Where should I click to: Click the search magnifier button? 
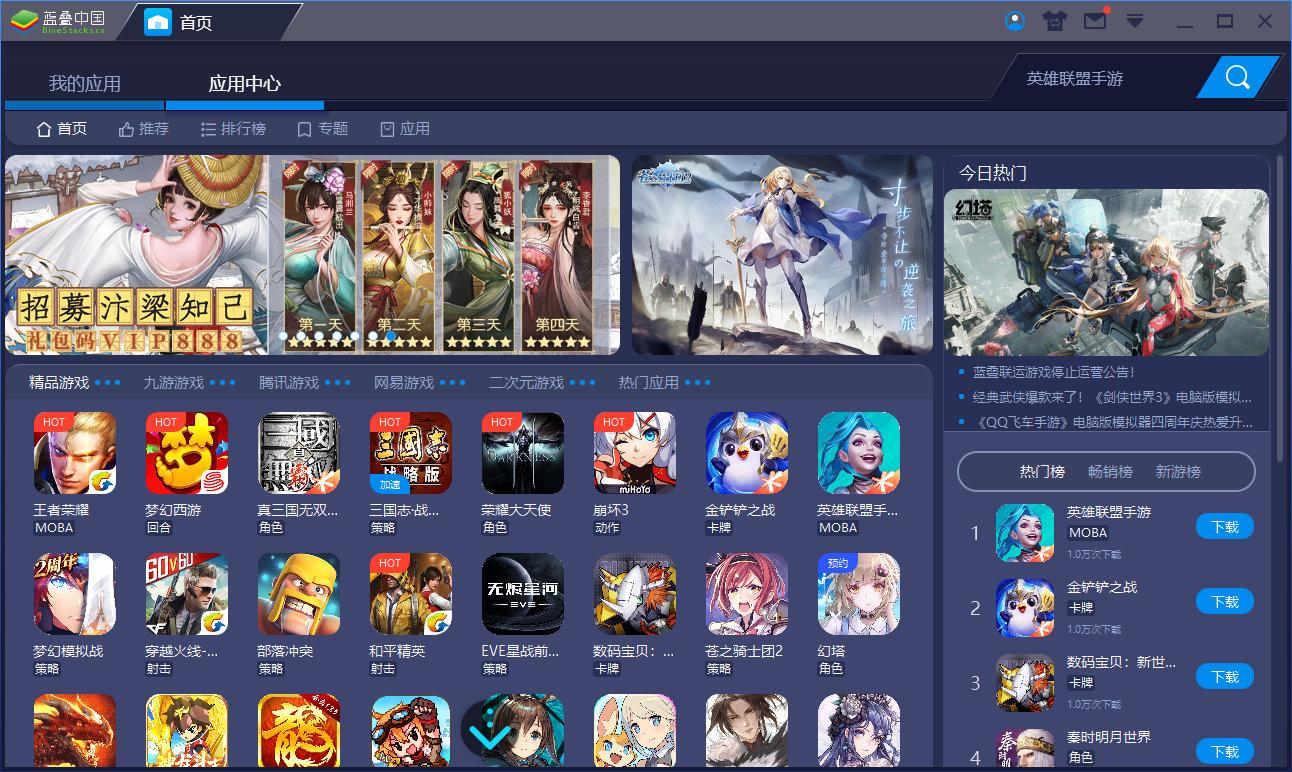point(1237,77)
